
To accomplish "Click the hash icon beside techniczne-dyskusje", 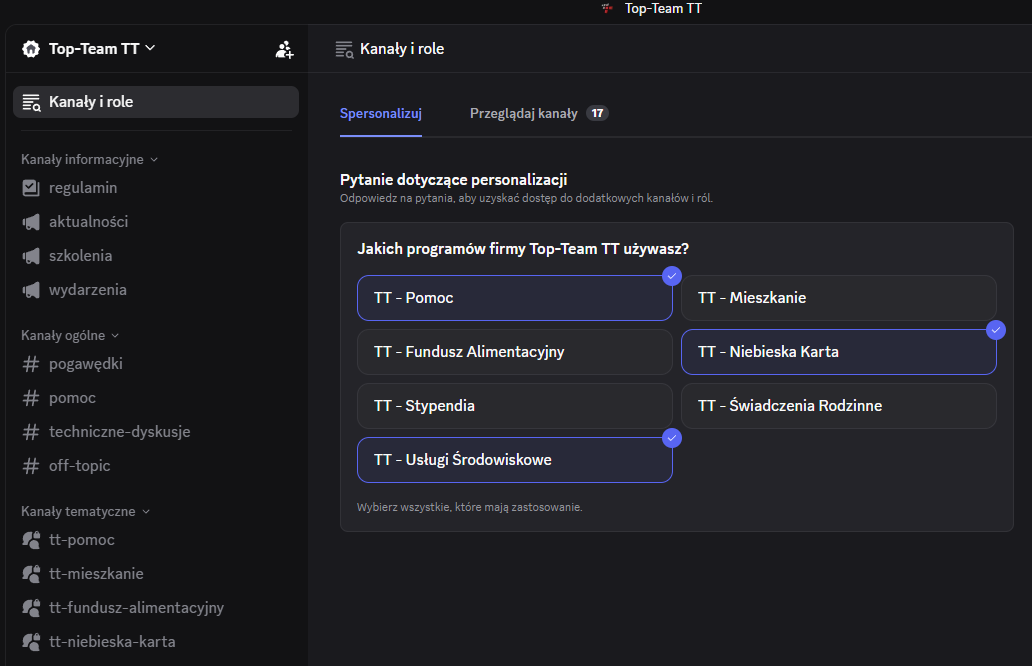I will (31, 432).
